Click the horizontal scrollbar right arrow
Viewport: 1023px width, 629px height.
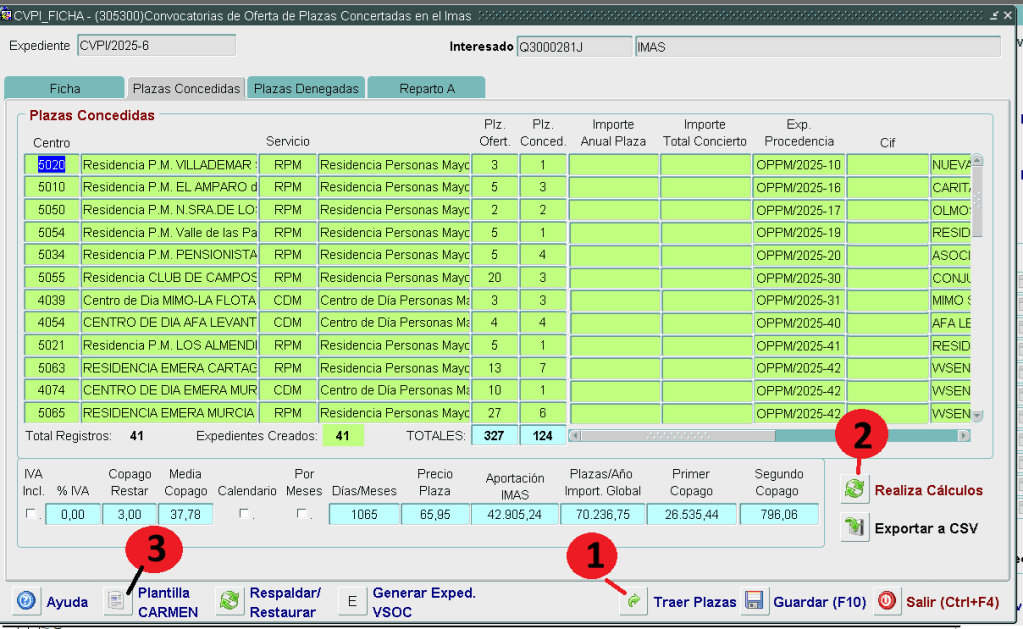(964, 436)
